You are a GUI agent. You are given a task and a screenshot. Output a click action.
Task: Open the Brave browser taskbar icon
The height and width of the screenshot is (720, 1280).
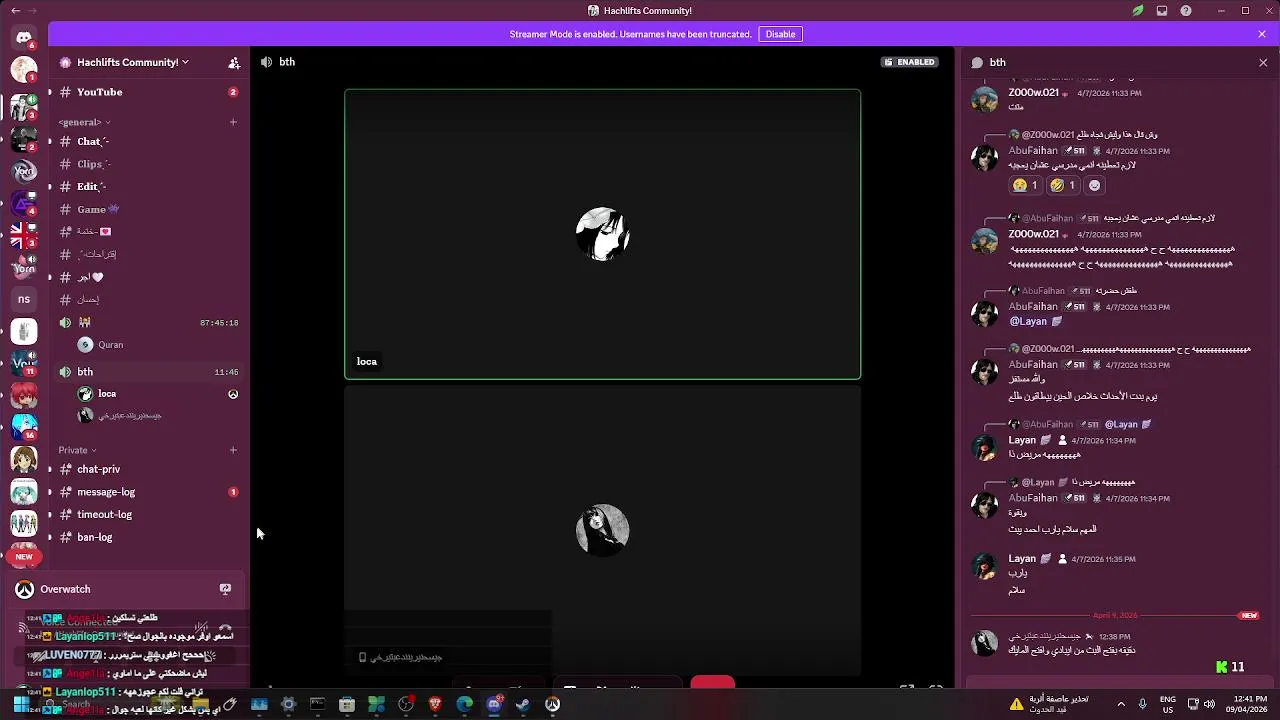435,705
